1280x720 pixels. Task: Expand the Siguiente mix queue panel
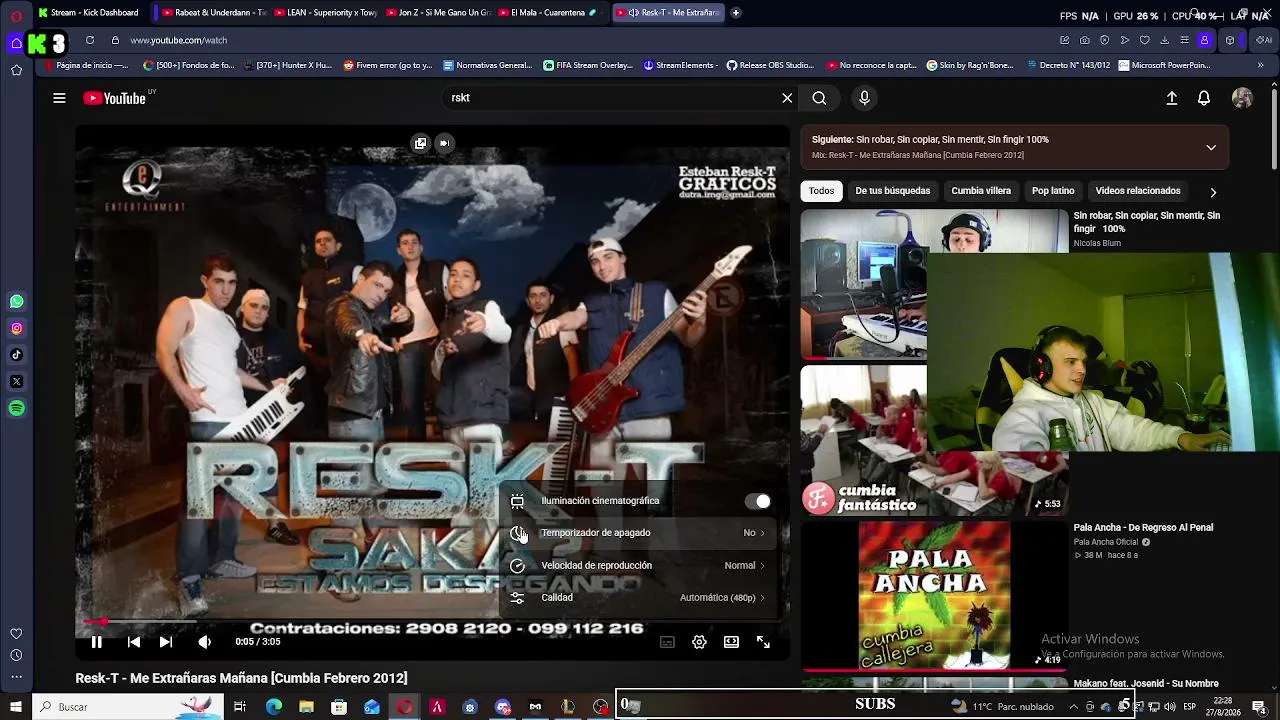tap(1211, 147)
